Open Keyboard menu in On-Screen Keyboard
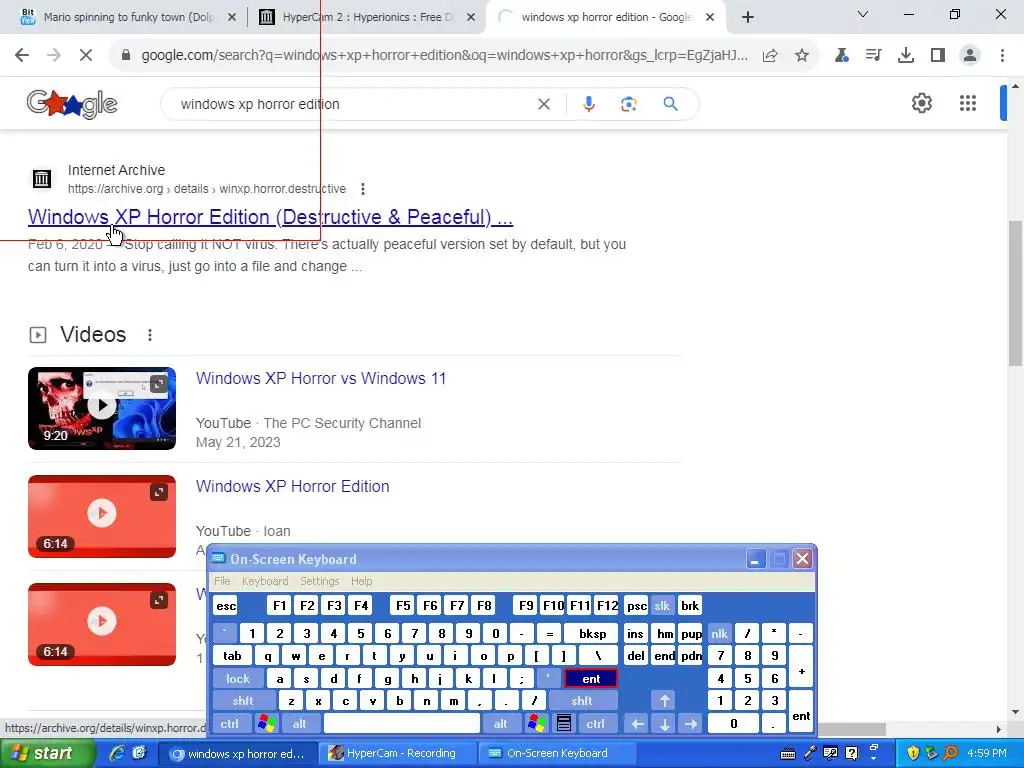This screenshot has width=1024, height=768. click(264, 581)
